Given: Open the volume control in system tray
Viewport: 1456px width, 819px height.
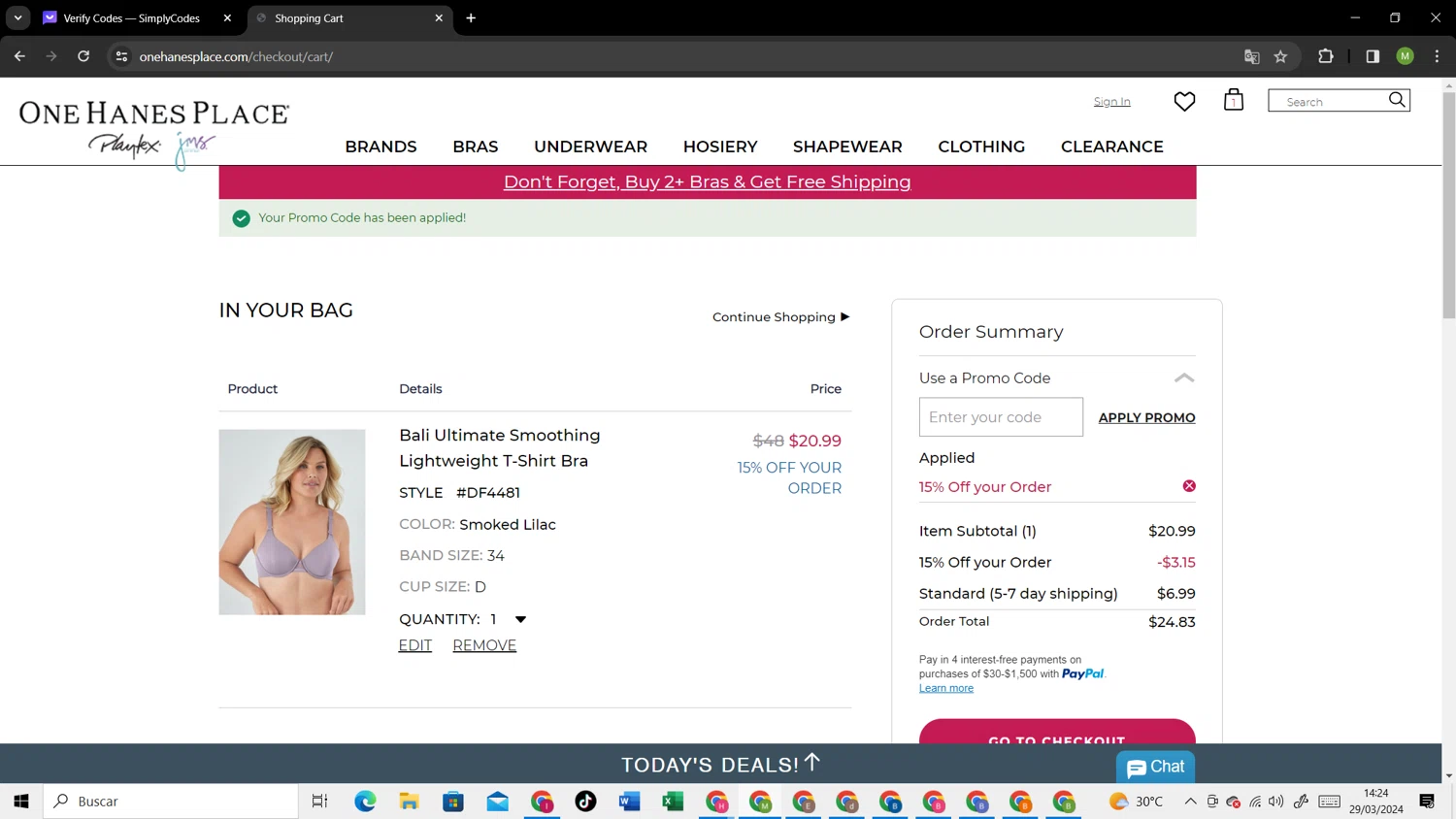Looking at the screenshot, I should tap(1276, 801).
